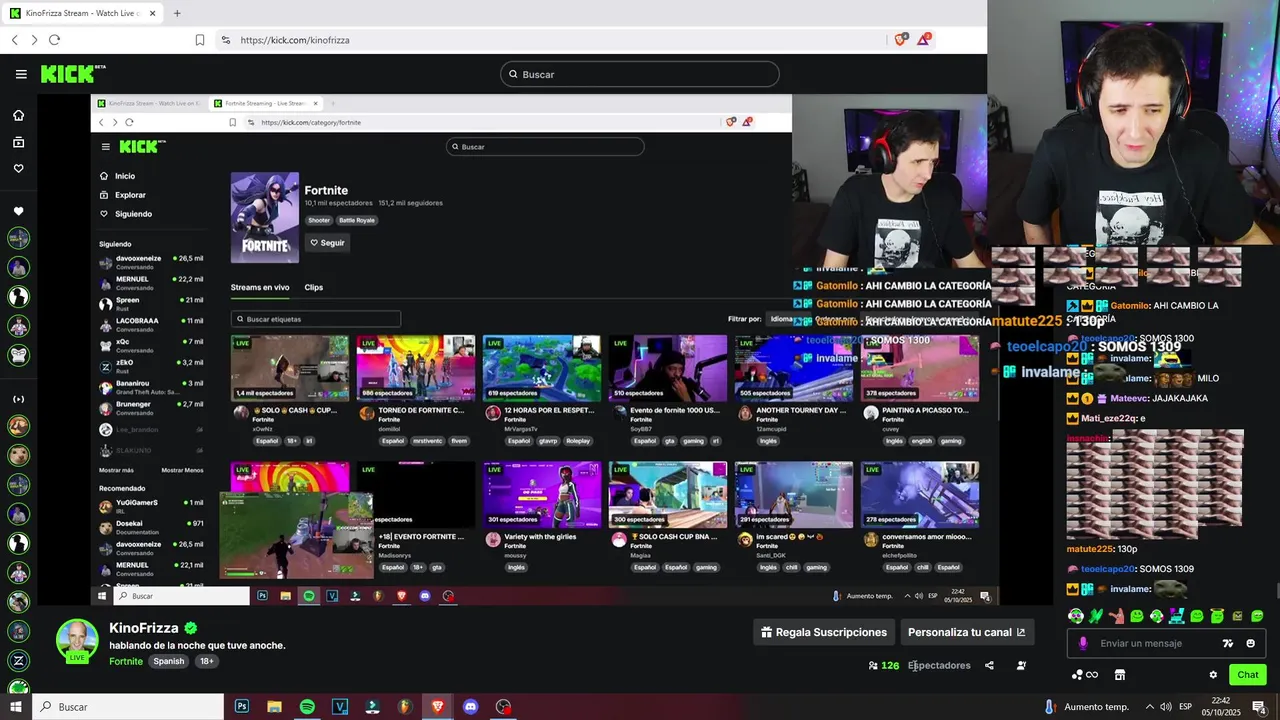Open Windows notification center icon
The width and height of the screenshot is (1280, 720).
point(1259,707)
